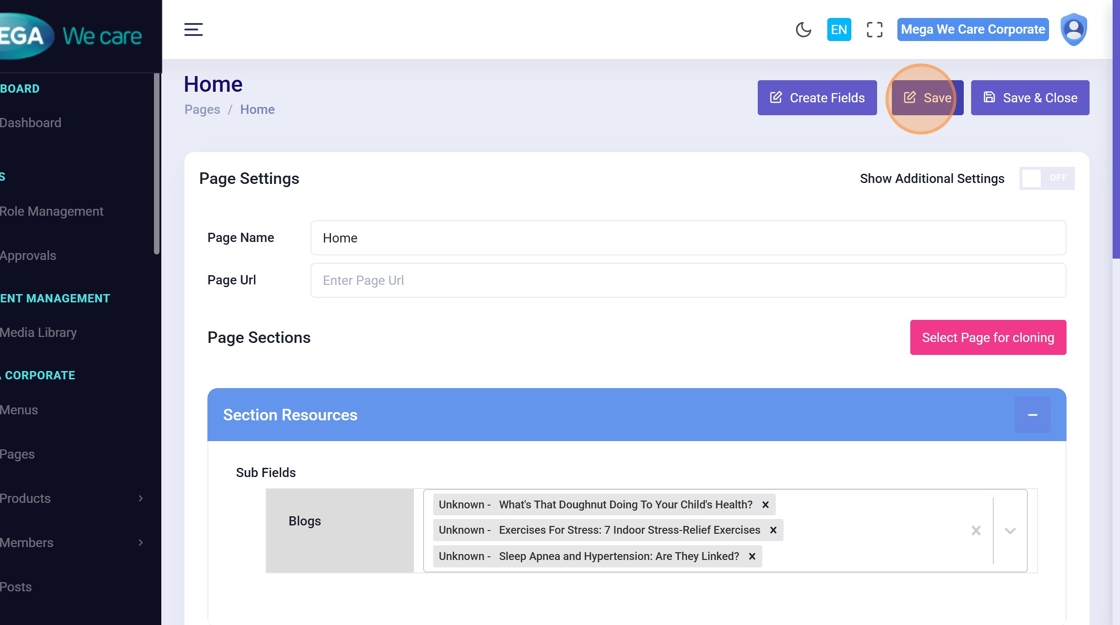Toggle Show Additional Settings switch

[1046, 178]
